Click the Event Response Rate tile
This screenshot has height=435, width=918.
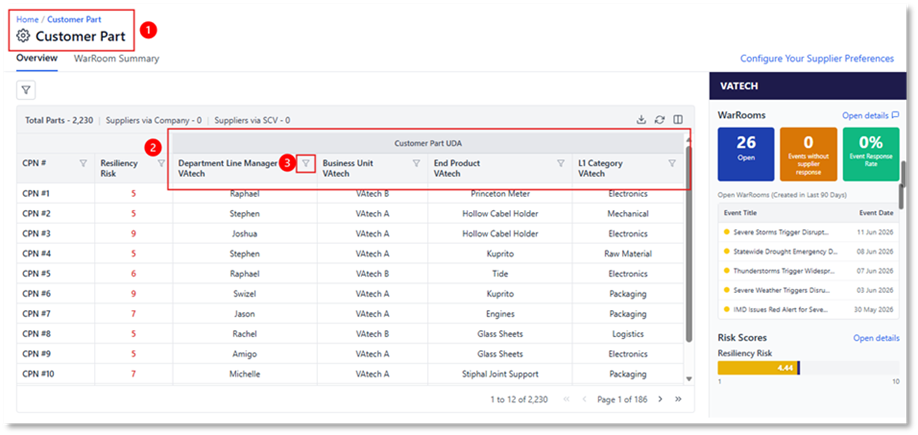coord(871,154)
